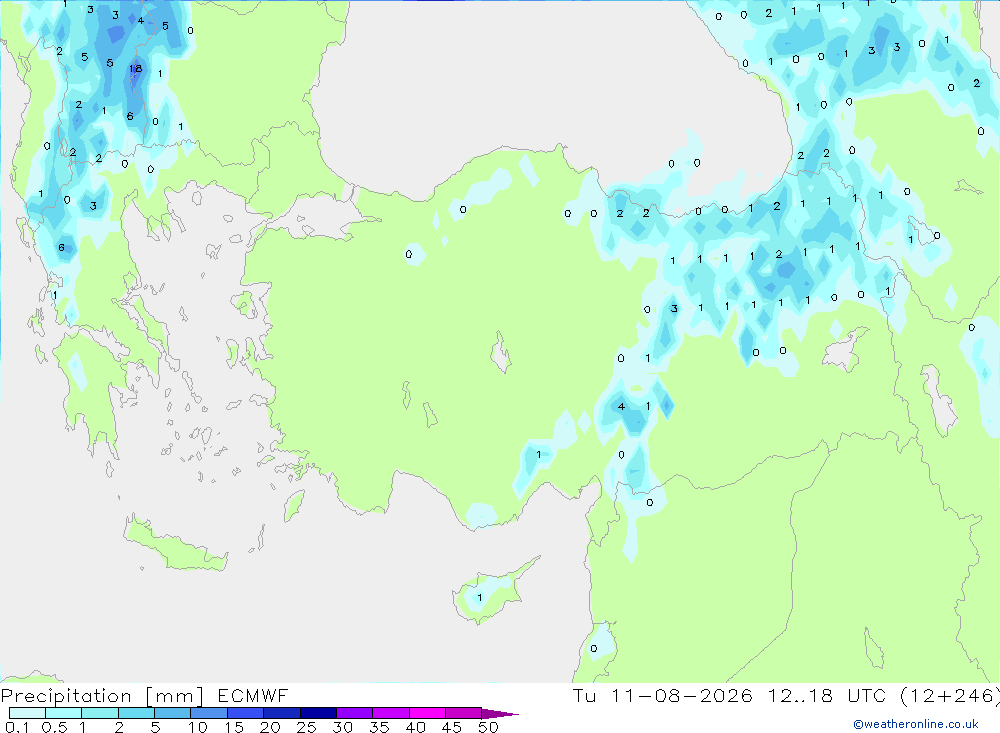Select the 20–25 mm dark blue swatch
Image resolution: width=1000 pixels, height=733 pixels.
coord(282,713)
